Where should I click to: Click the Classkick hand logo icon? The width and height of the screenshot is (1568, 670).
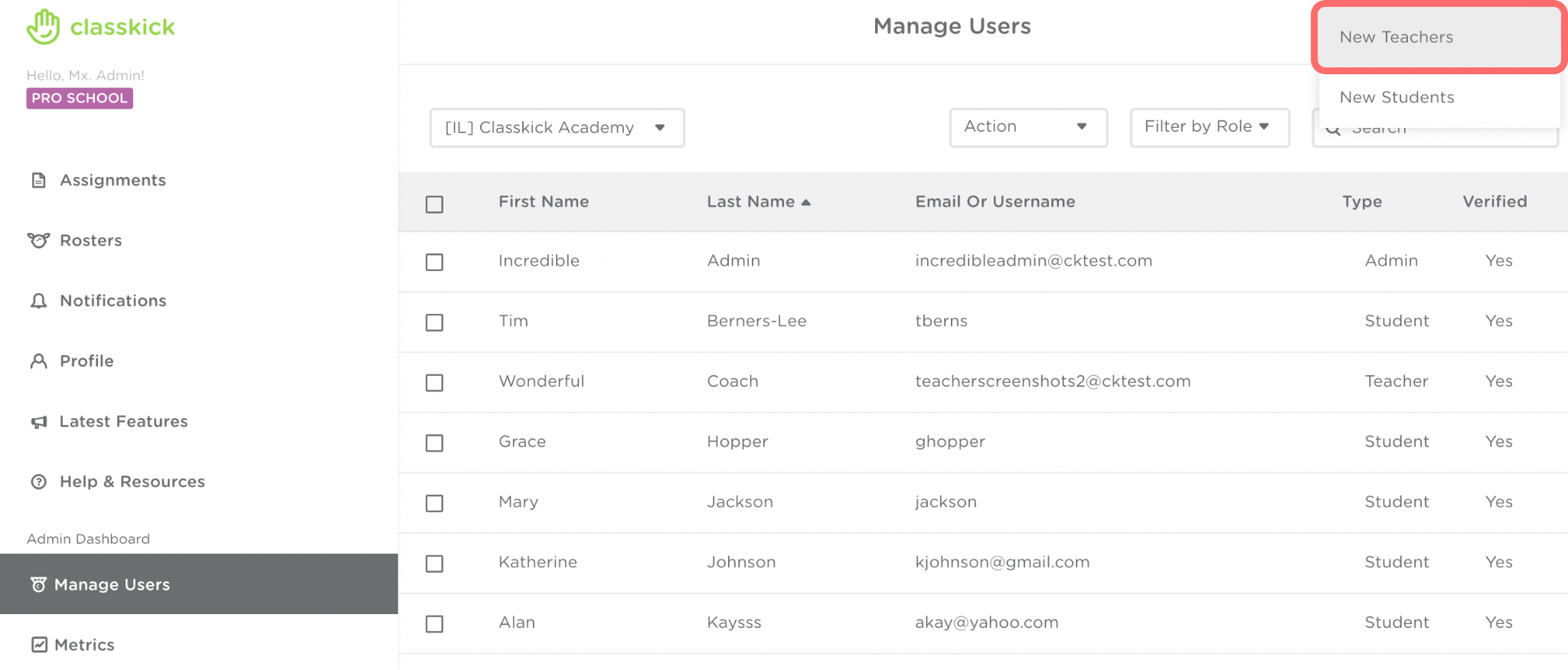(43, 27)
